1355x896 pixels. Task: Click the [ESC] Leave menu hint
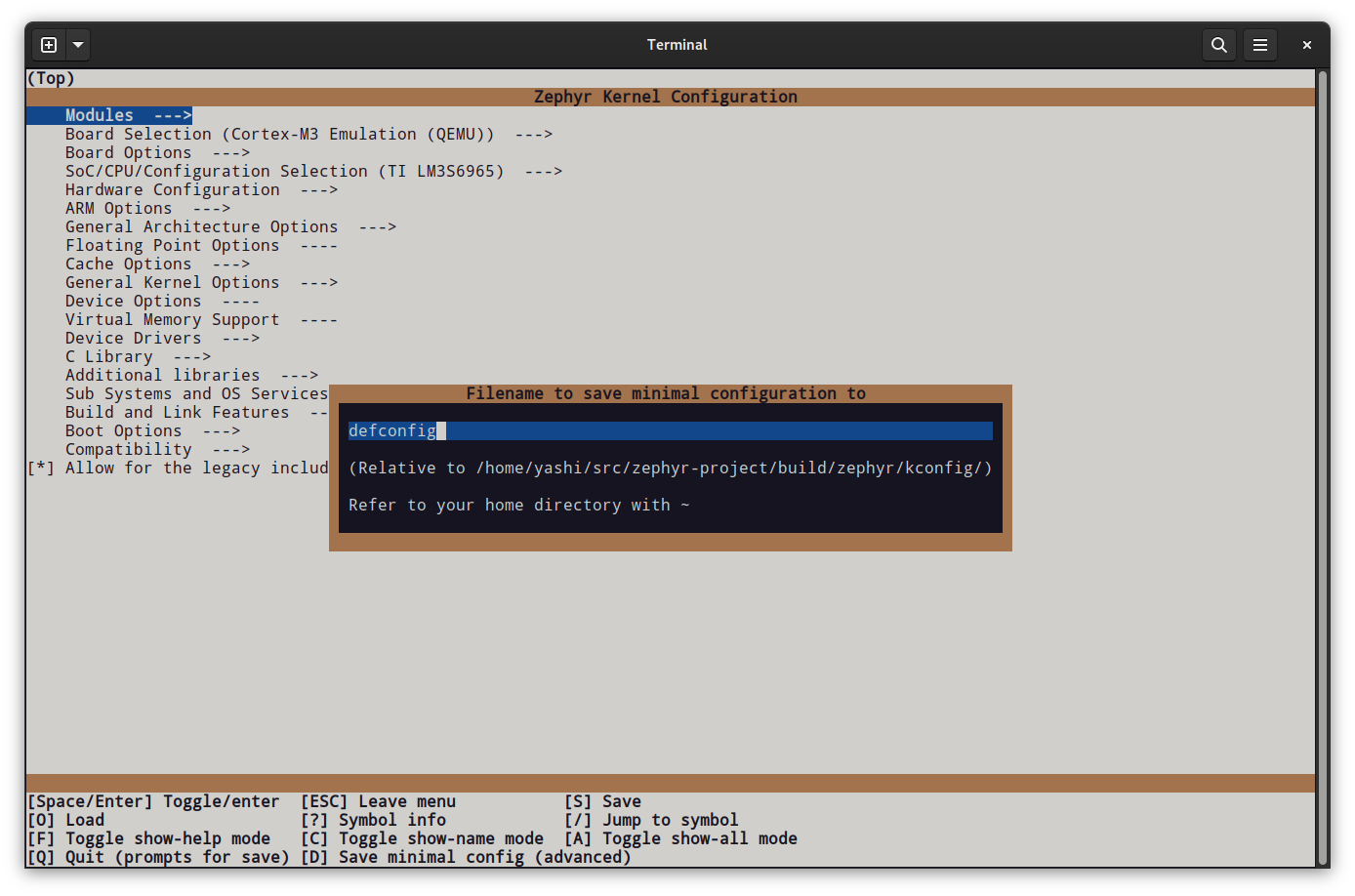378,801
